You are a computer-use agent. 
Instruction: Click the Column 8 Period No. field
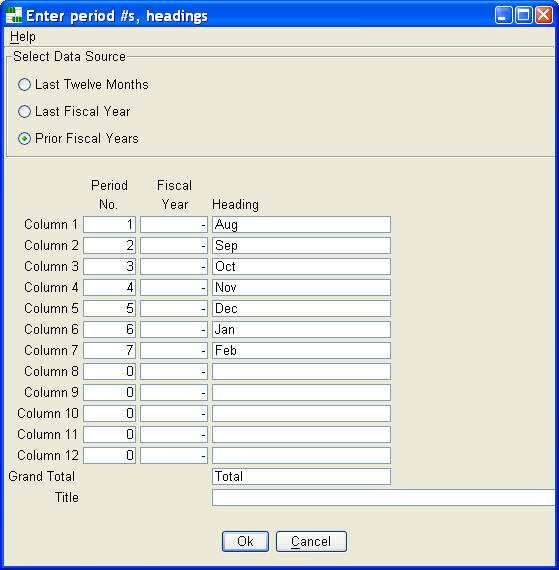tap(109, 372)
